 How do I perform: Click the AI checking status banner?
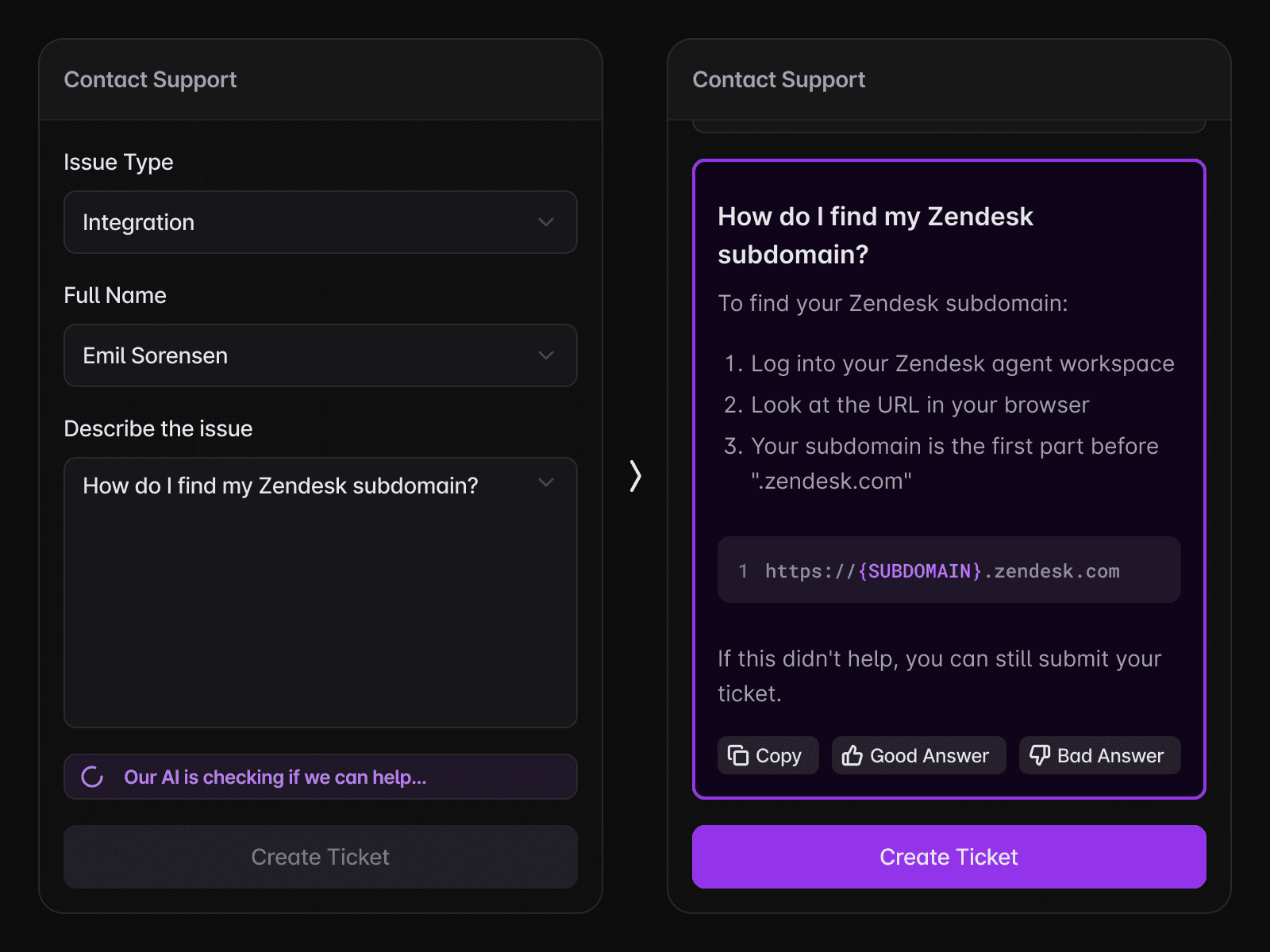point(320,777)
